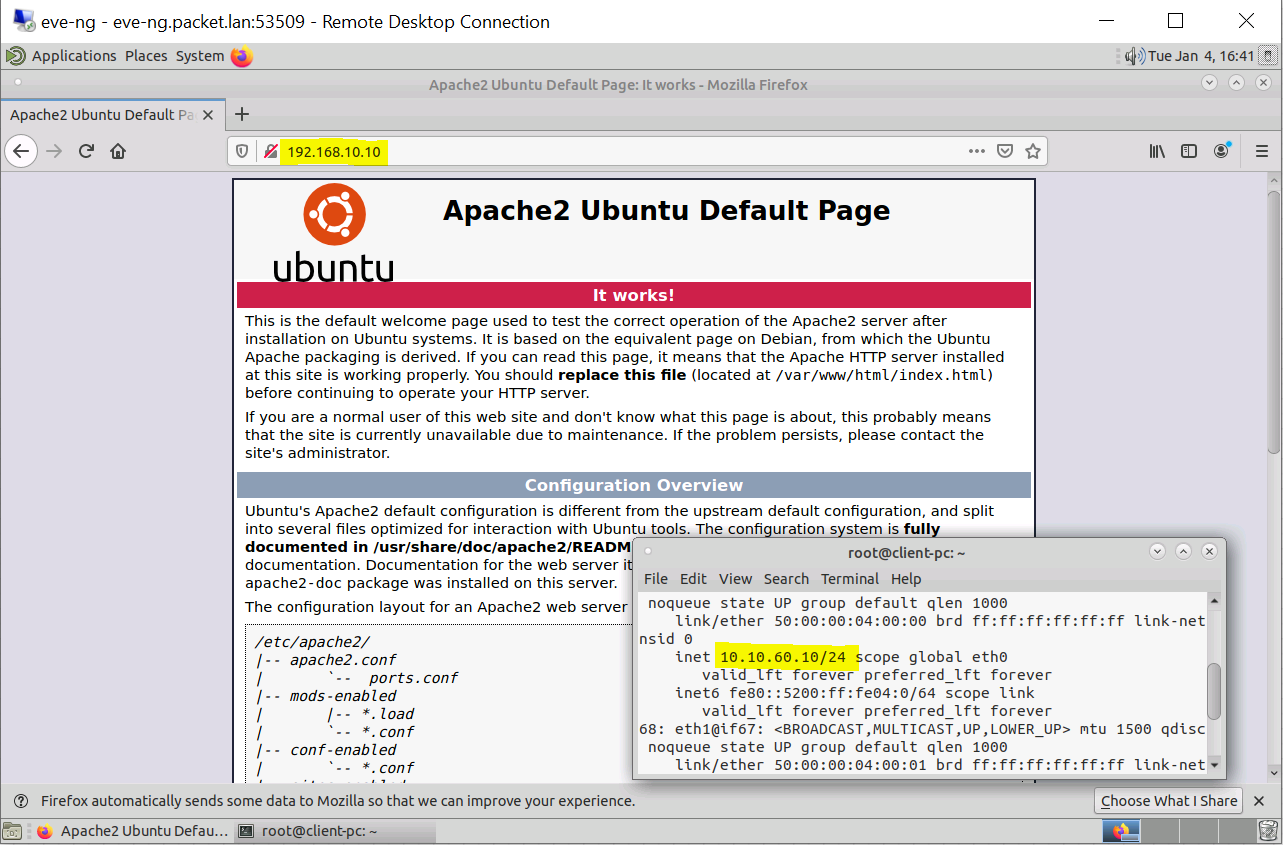1283x845 pixels.
Task: Toggle volume speaker in top panel
Action: [1134, 56]
